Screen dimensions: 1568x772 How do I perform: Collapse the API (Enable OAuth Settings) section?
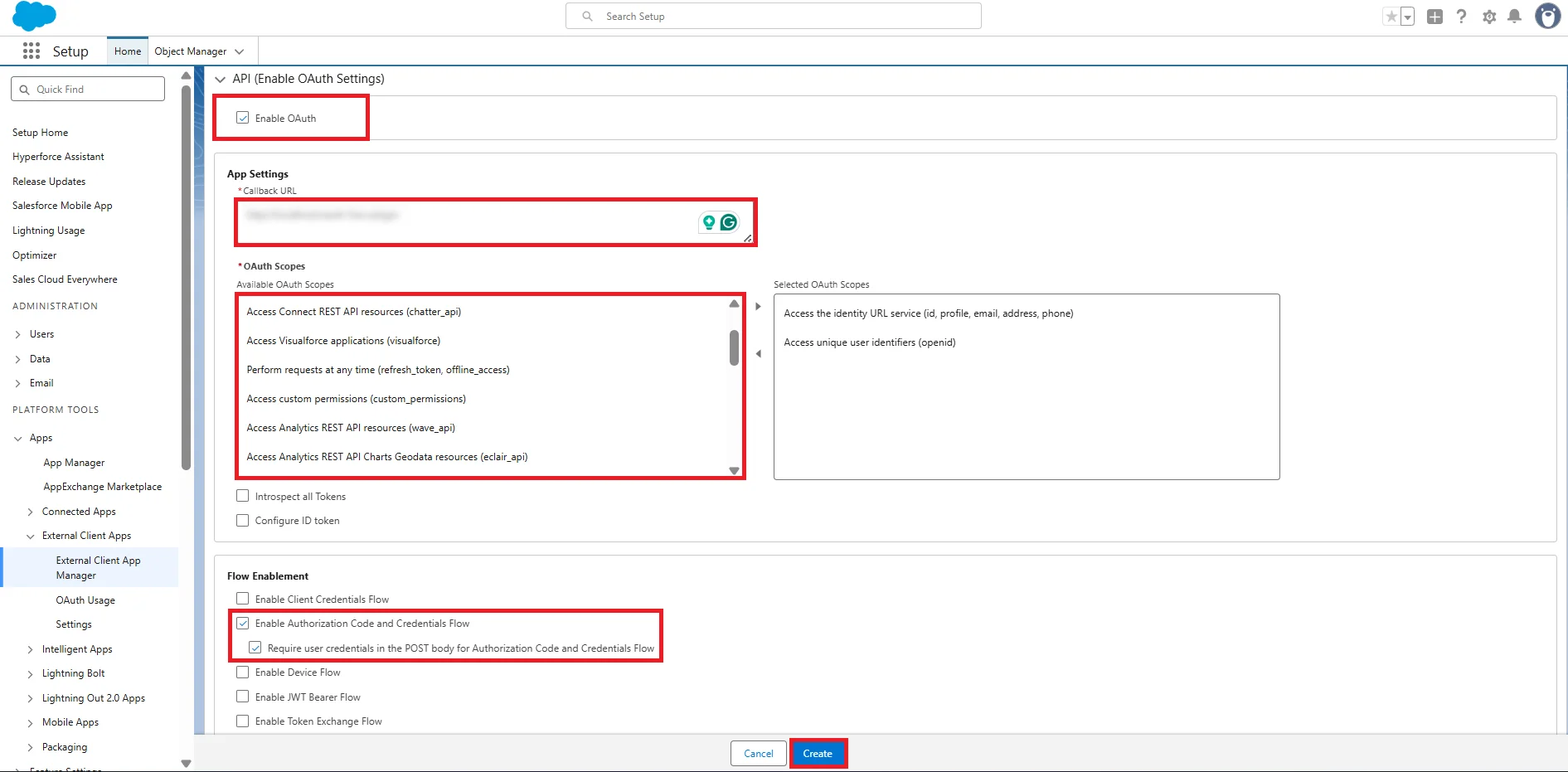tap(221, 79)
